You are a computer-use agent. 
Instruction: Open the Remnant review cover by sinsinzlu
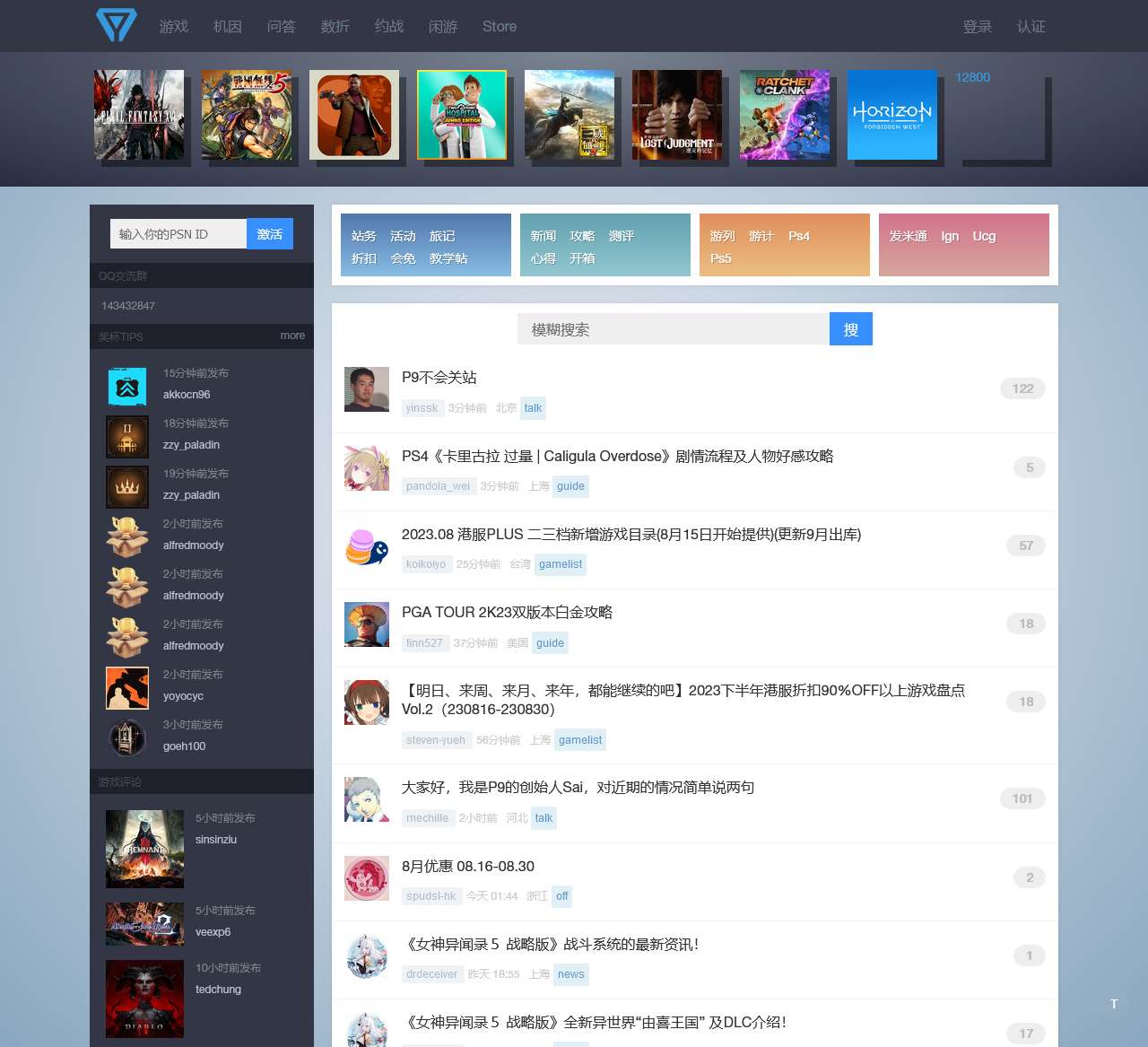(144, 849)
